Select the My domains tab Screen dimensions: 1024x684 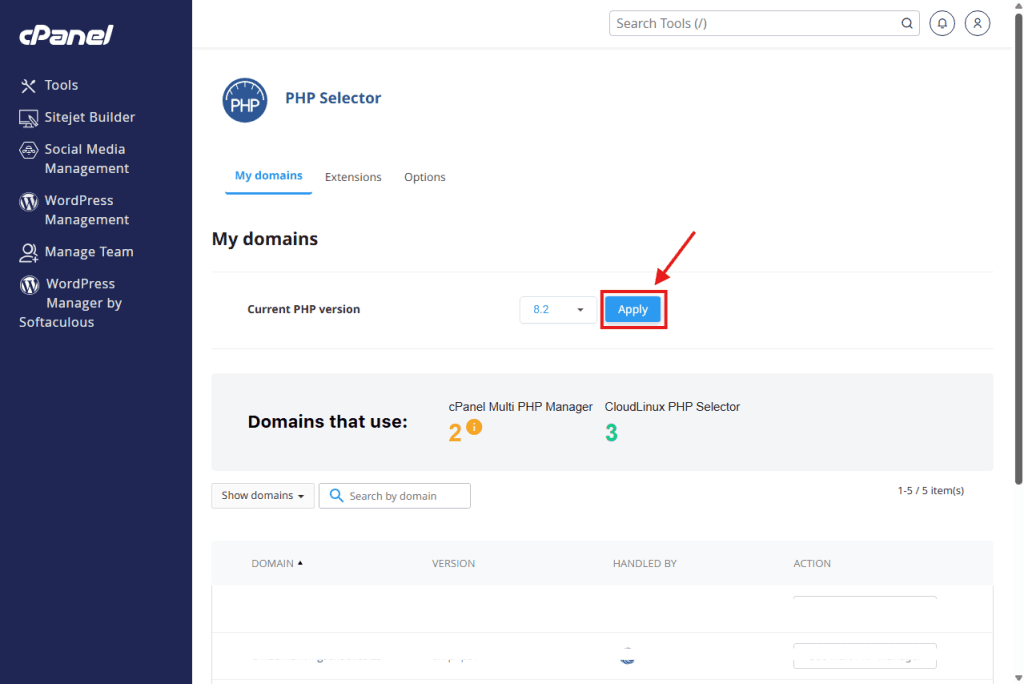tap(268, 176)
